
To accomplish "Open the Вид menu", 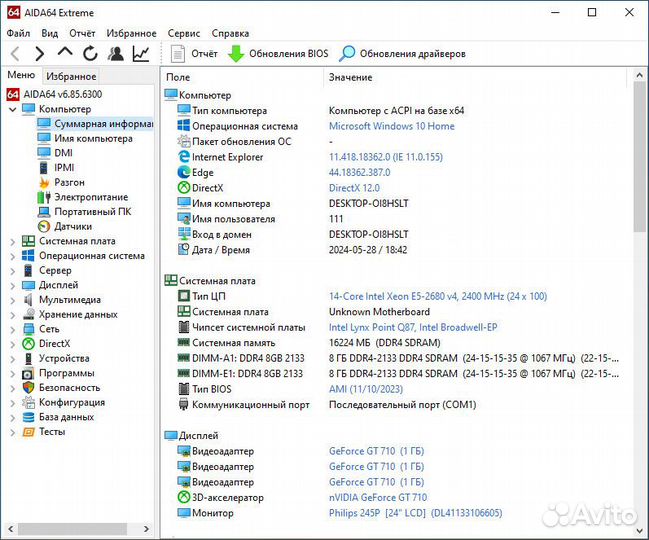I will click(x=50, y=33).
